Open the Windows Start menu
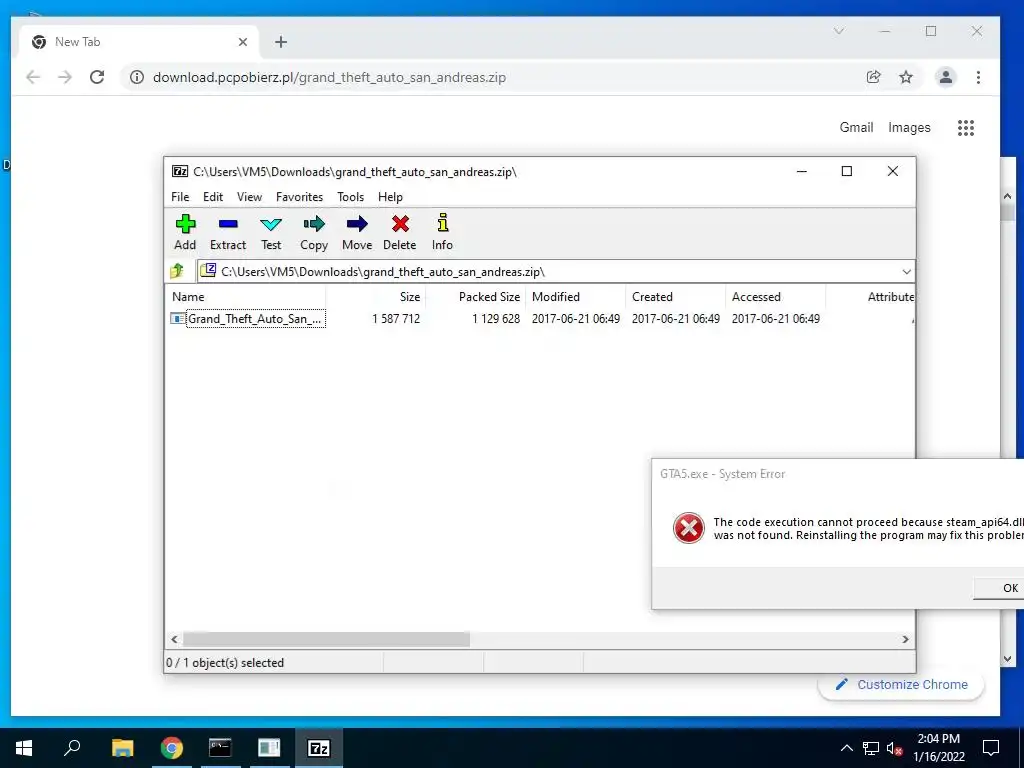The height and width of the screenshot is (768, 1024). coord(24,748)
